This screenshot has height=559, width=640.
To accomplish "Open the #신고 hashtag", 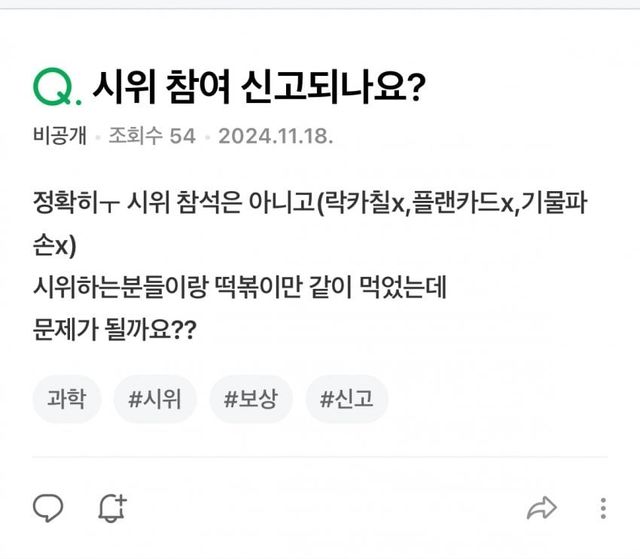I will 346,399.
